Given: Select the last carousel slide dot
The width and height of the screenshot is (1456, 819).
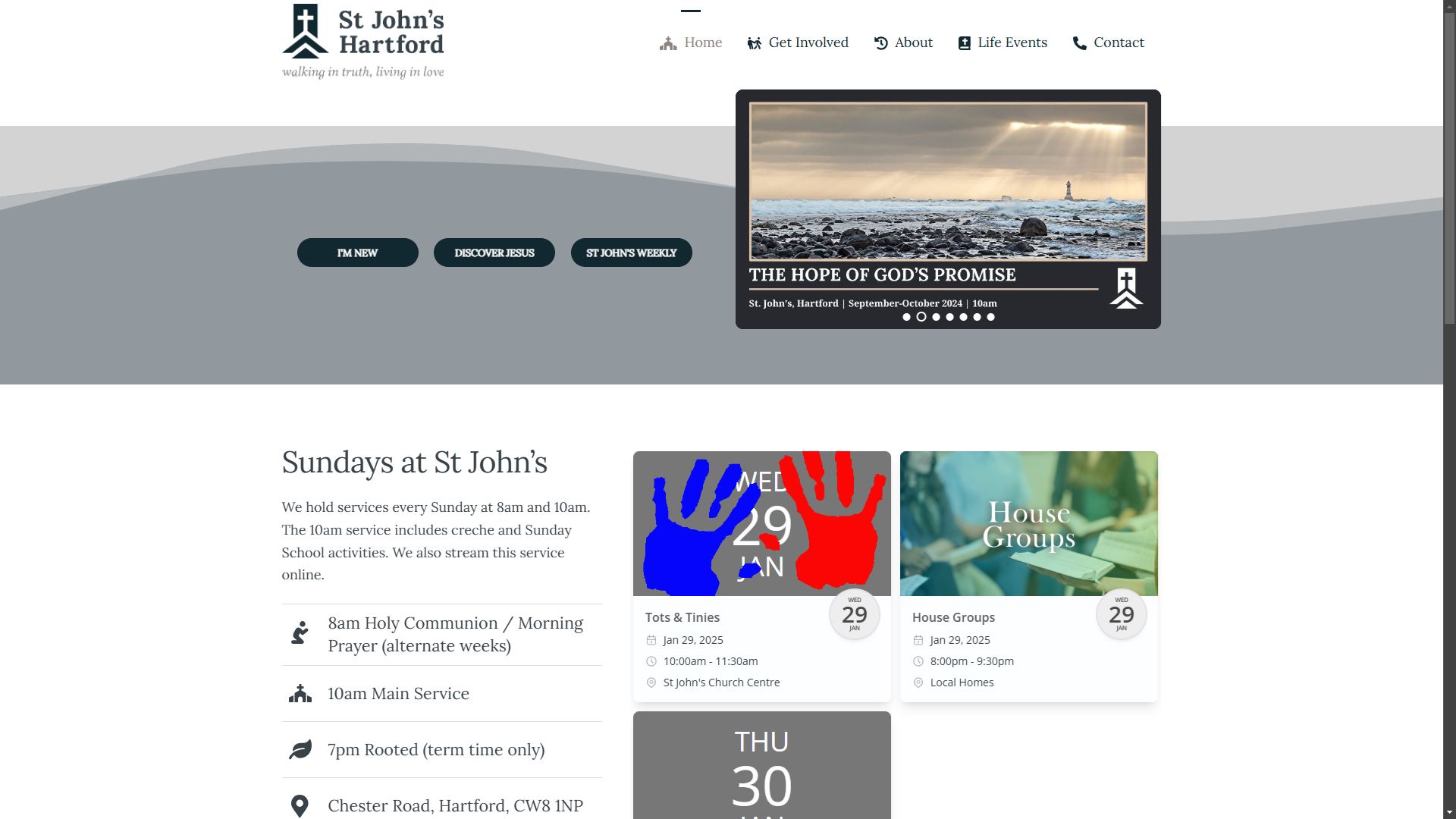Looking at the screenshot, I should [x=990, y=317].
